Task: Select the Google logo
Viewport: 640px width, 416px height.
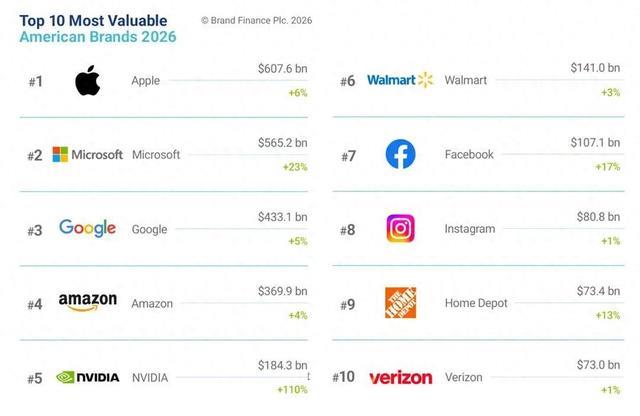Action: [x=87, y=229]
